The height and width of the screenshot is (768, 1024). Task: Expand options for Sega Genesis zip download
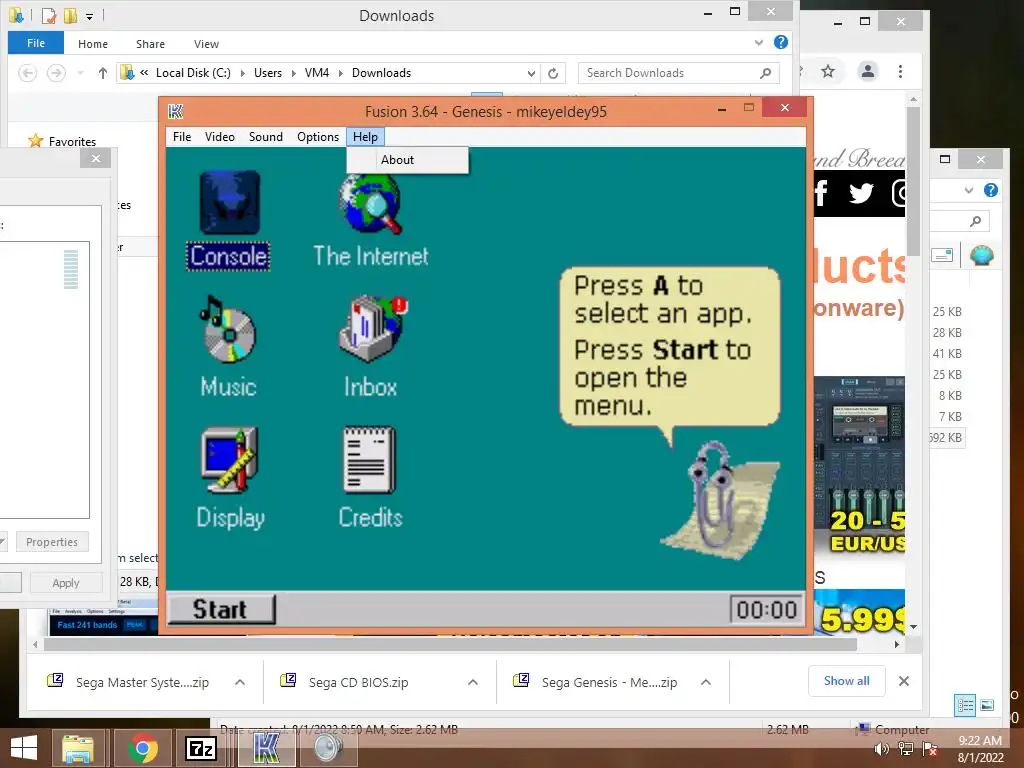pyautogui.click(x=706, y=682)
